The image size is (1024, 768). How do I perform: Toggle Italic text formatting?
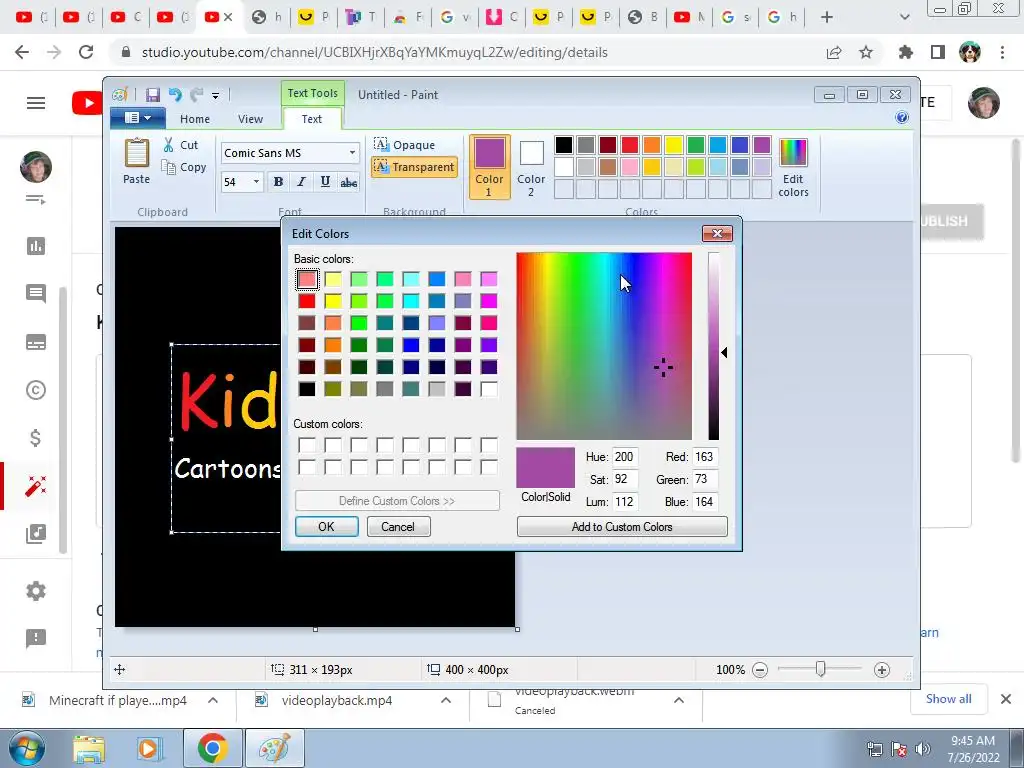[301, 182]
